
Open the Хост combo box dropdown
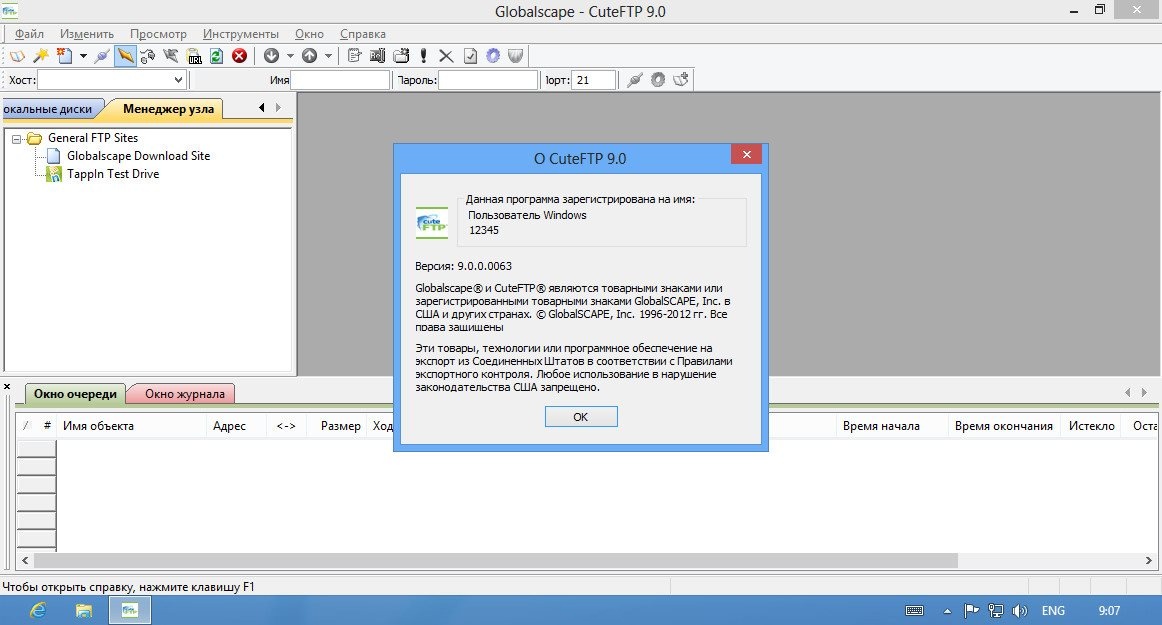[x=178, y=79]
